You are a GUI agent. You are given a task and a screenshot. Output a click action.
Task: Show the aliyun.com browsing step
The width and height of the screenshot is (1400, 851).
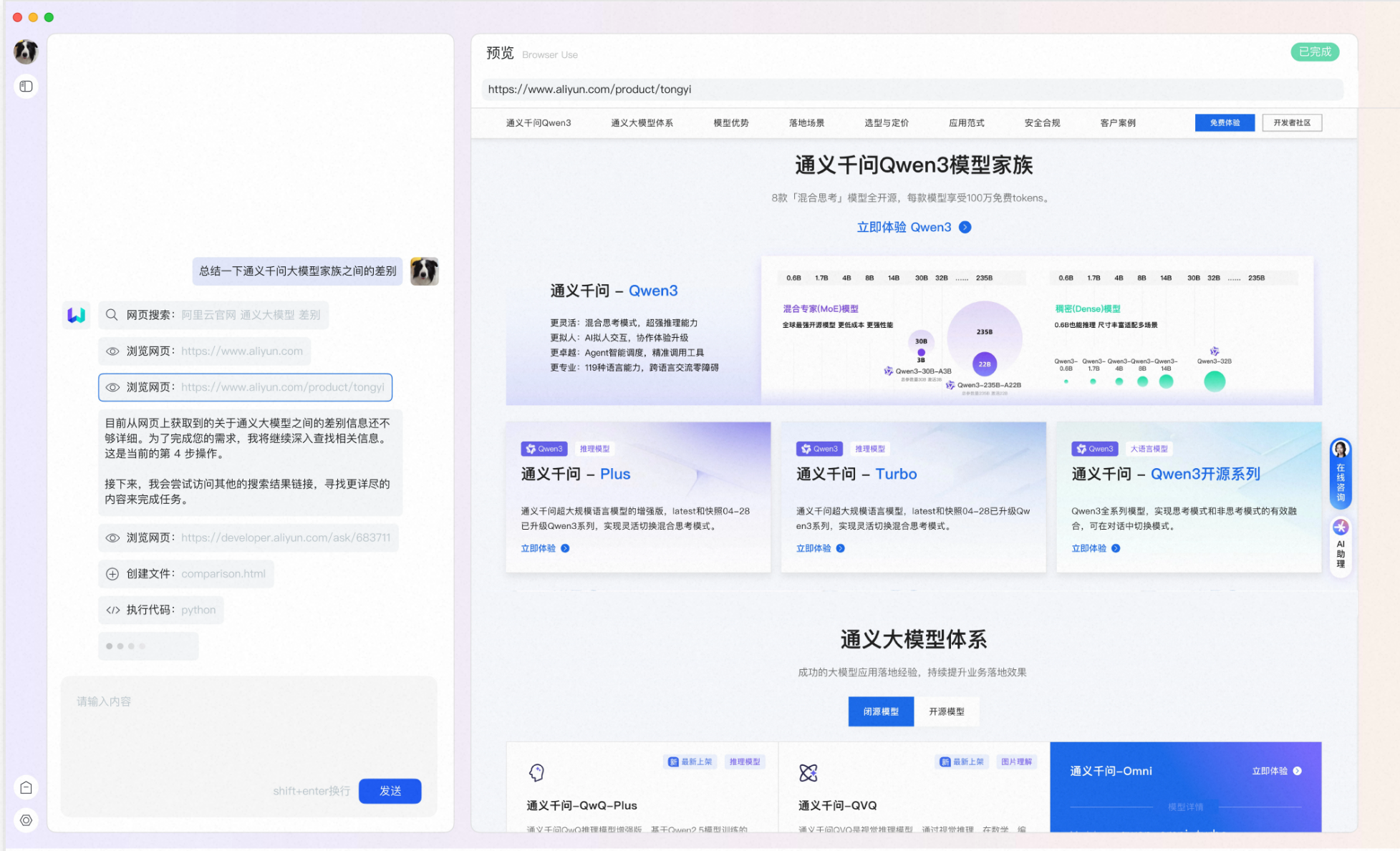[x=205, y=351]
